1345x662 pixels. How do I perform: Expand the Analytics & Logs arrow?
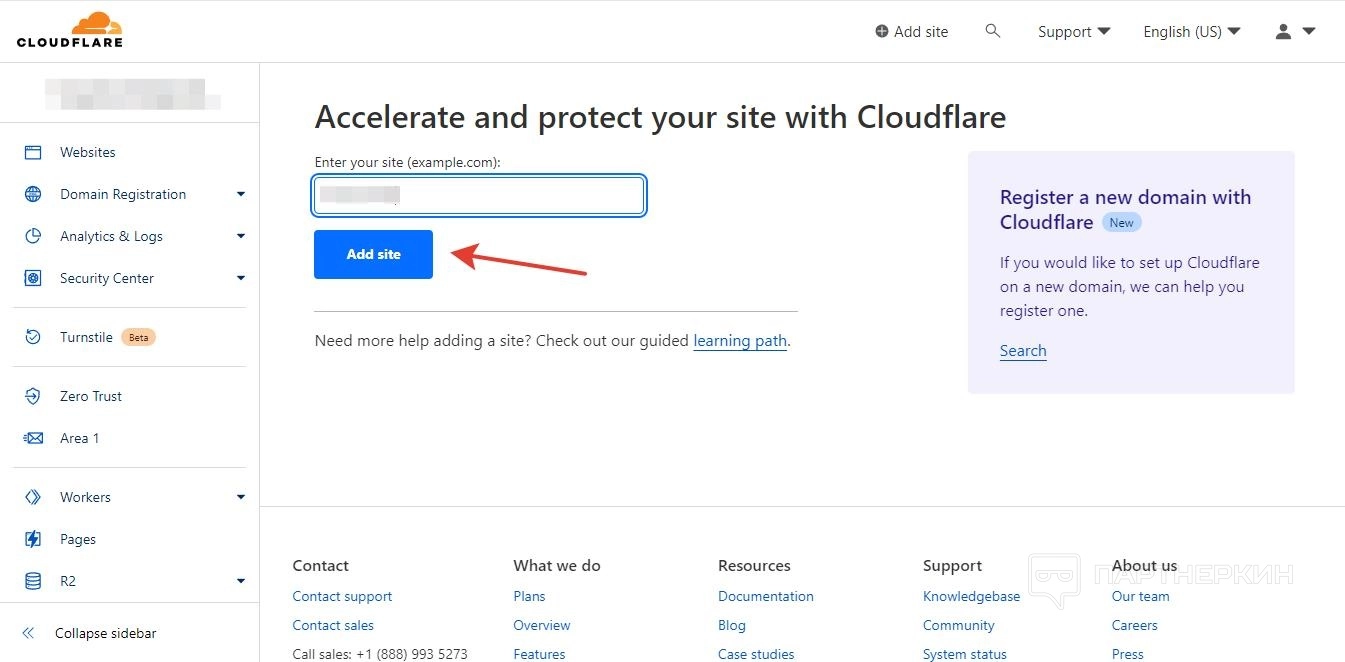click(x=241, y=237)
